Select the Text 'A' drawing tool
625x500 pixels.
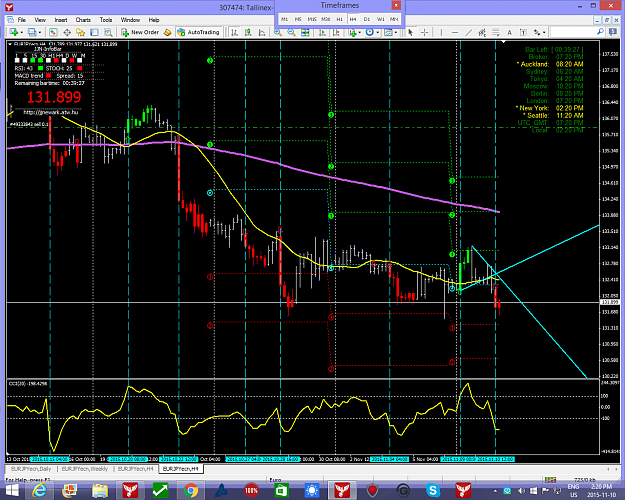509,32
